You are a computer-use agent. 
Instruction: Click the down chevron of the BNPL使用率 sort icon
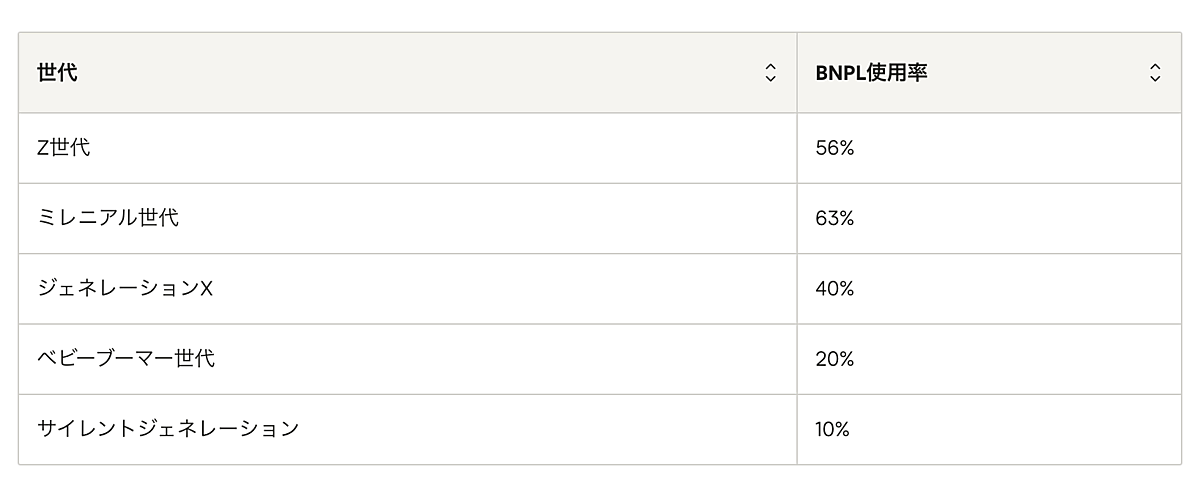(1155, 79)
